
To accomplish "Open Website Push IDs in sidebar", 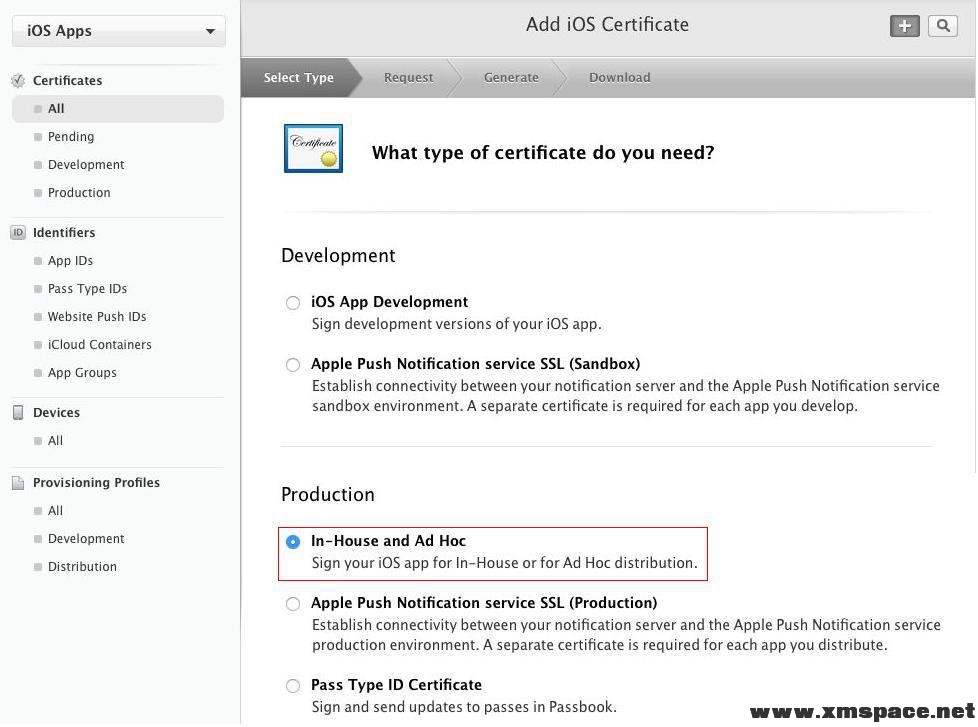I will [97, 317].
